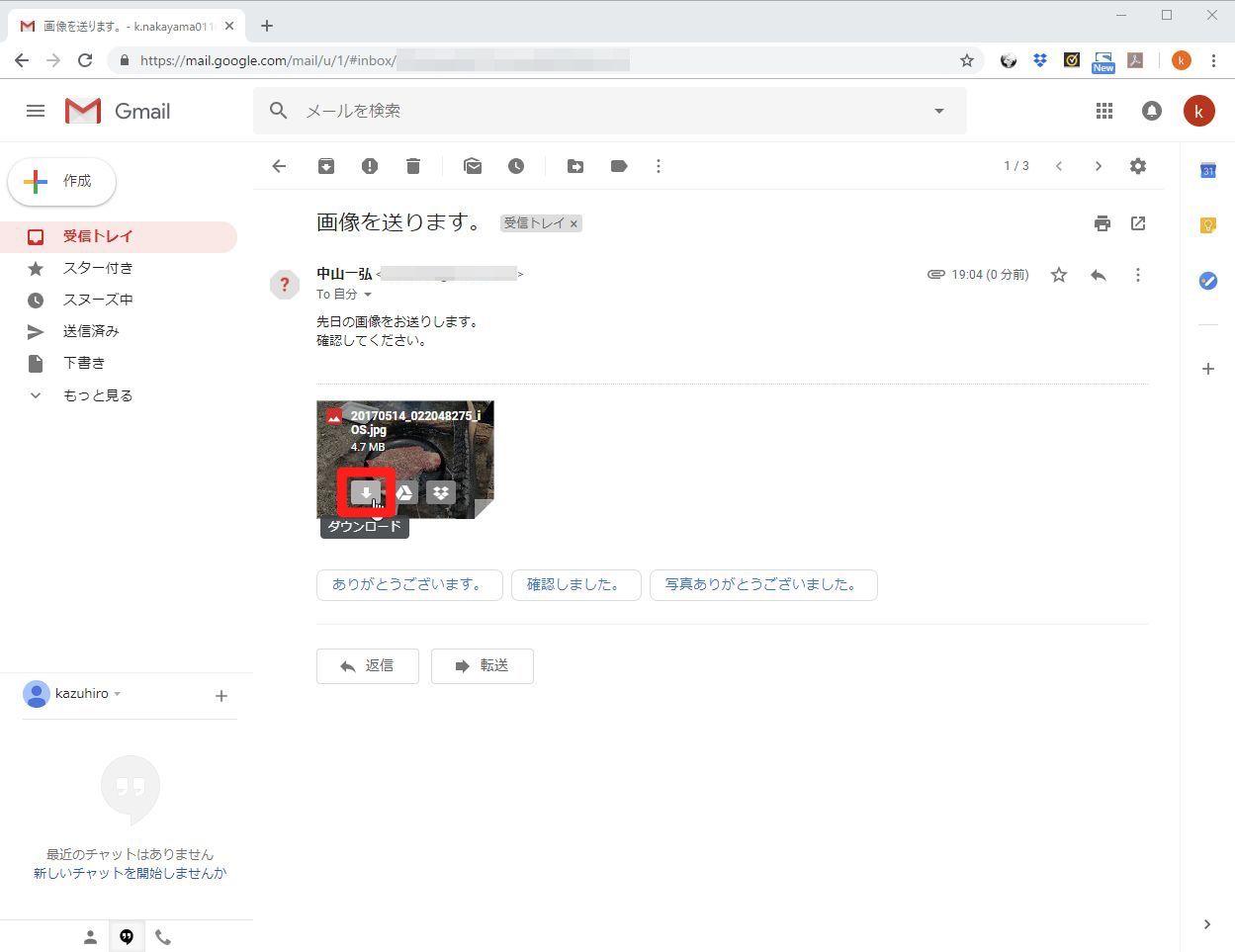Click the Gmail logo
The height and width of the screenshot is (952, 1235).
(x=118, y=111)
